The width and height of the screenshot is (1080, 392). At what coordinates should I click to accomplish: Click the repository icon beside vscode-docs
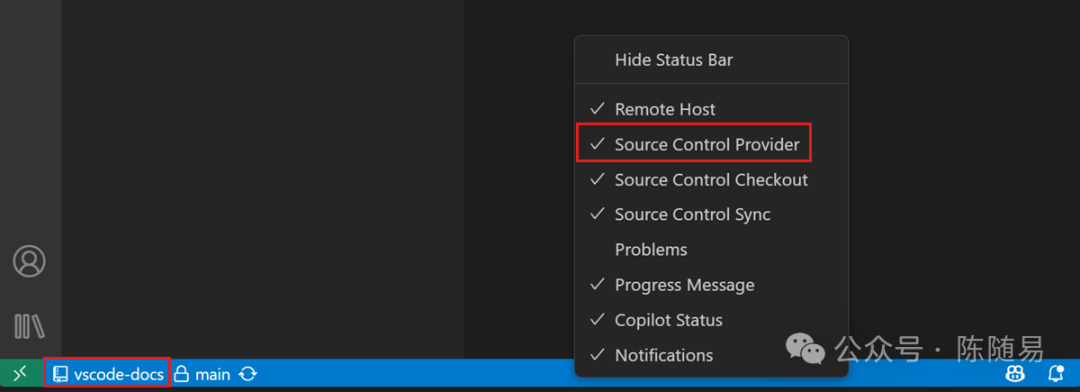(x=61, y=374)
